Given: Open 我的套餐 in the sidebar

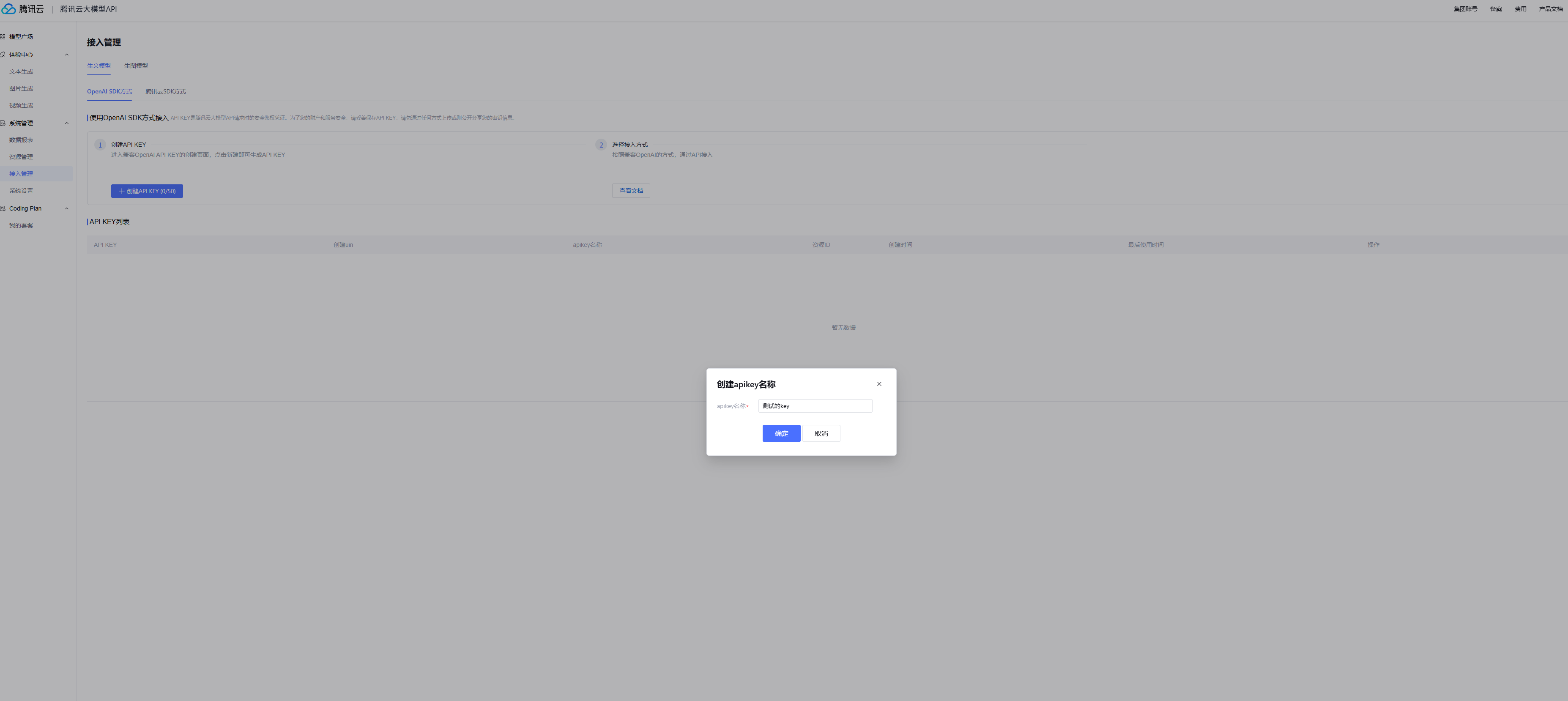Looking at the screenshot, I should tap(21, 226).
